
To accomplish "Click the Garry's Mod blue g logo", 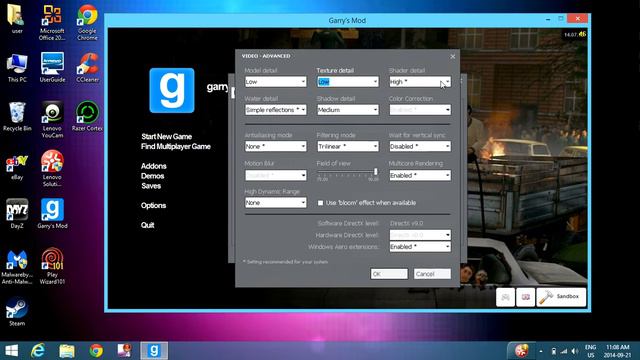I will click(172, 90).
